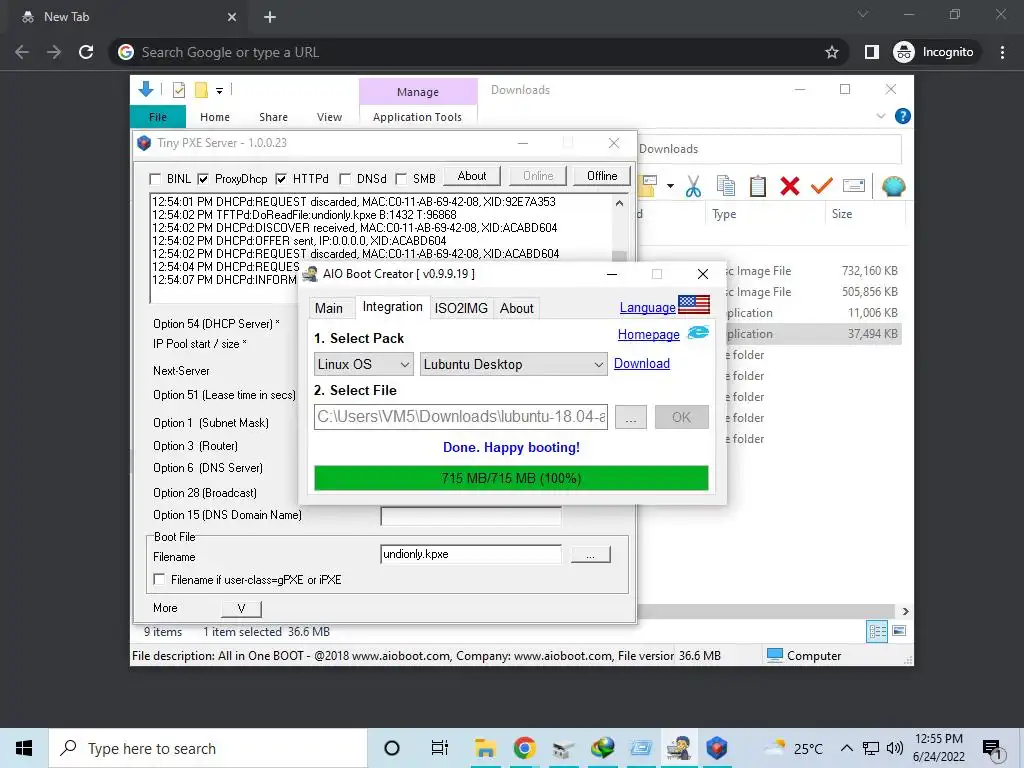The image size is (1024, 768).
Task: Open the Customize Quick Access Toolbar arrow
Action: 219,91
